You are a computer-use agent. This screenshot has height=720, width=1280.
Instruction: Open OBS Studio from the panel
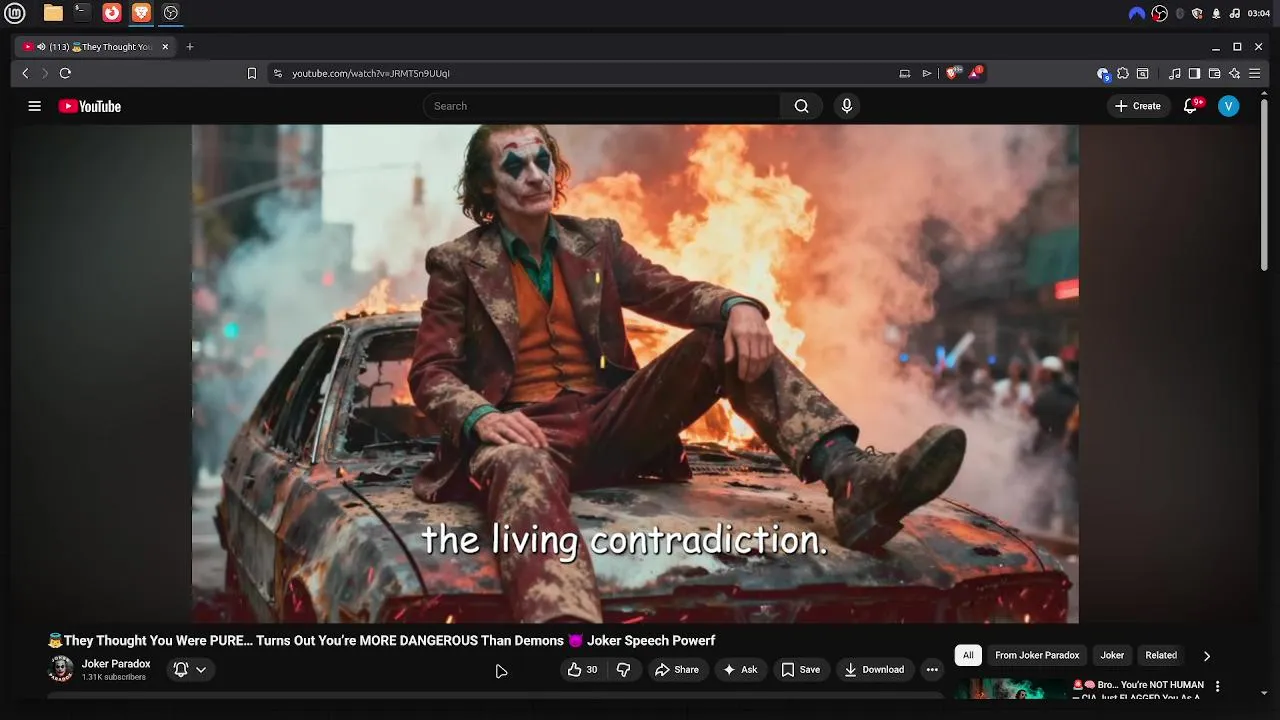point(171,13)
